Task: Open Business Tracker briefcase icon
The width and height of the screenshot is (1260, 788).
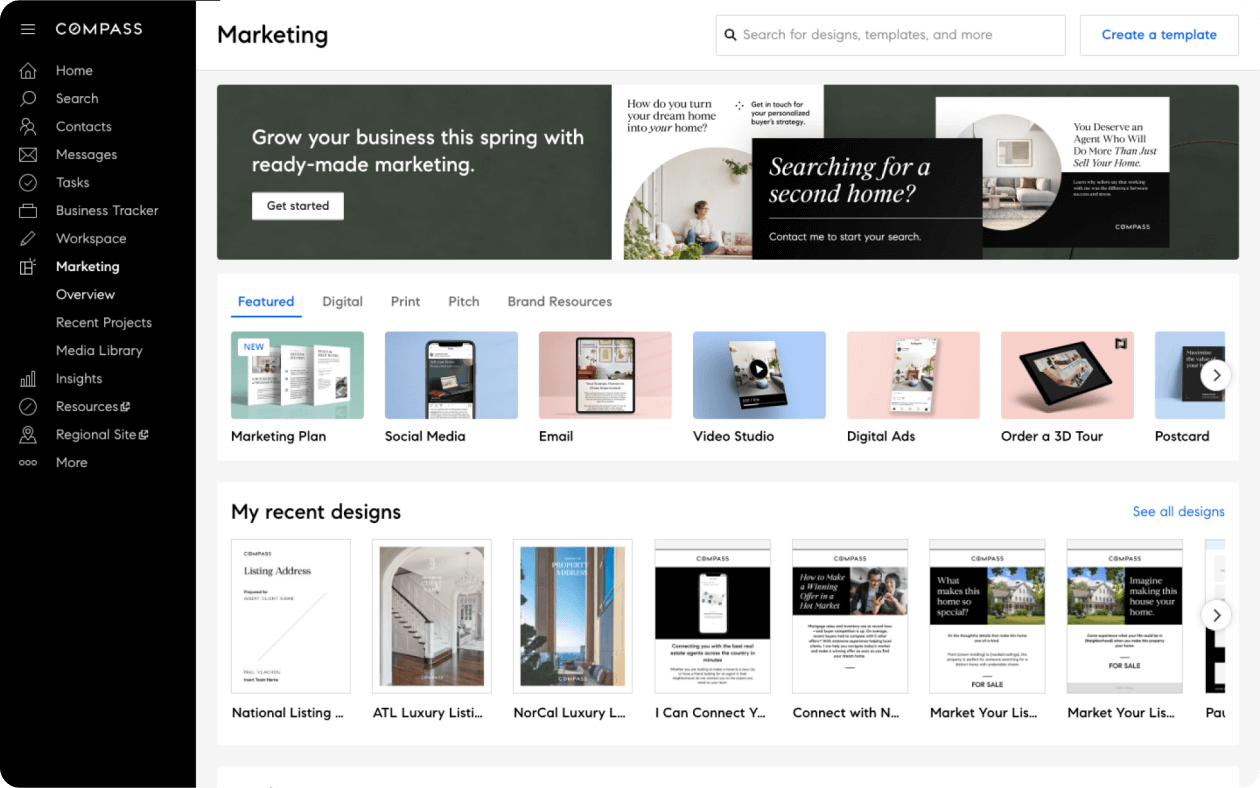Action: [x=28, y=211]
